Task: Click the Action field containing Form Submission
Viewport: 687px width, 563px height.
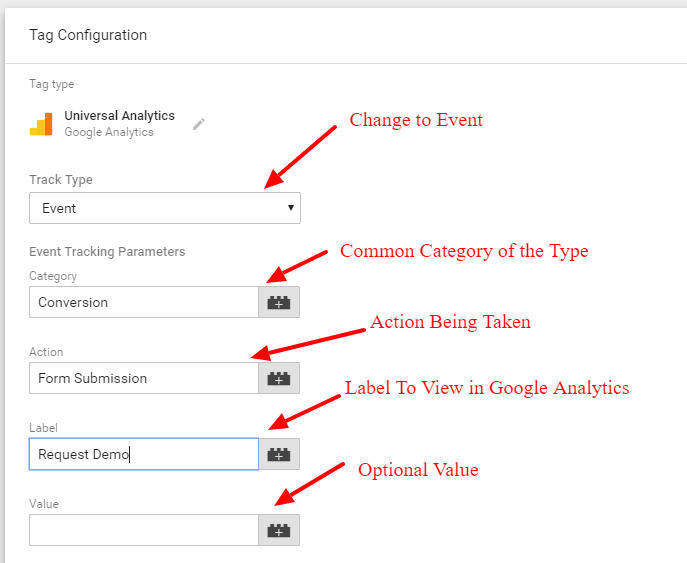Action: (x=144, y=378)
